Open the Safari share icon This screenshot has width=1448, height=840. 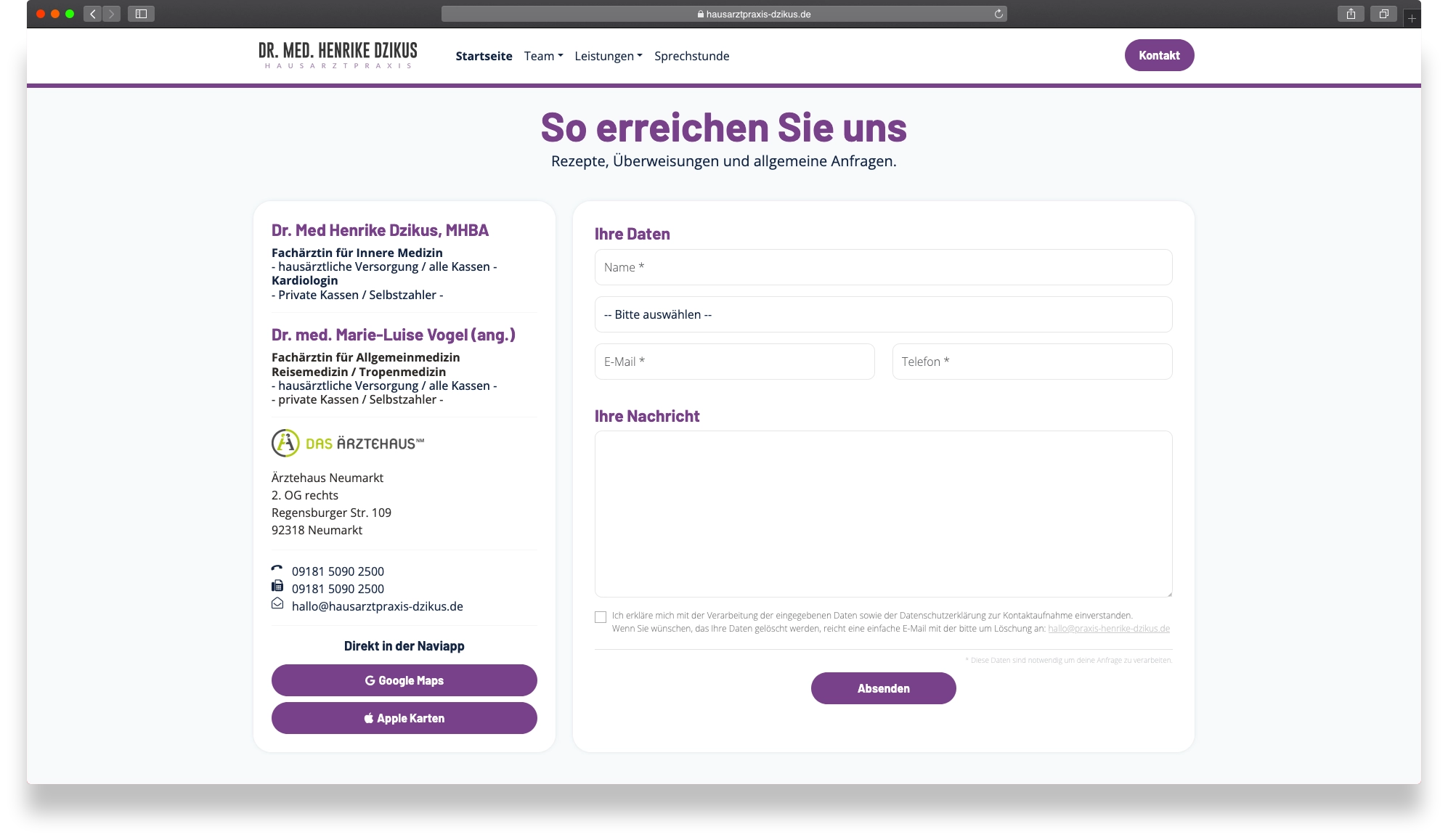pyautogui.click(x=1351, y=14)
